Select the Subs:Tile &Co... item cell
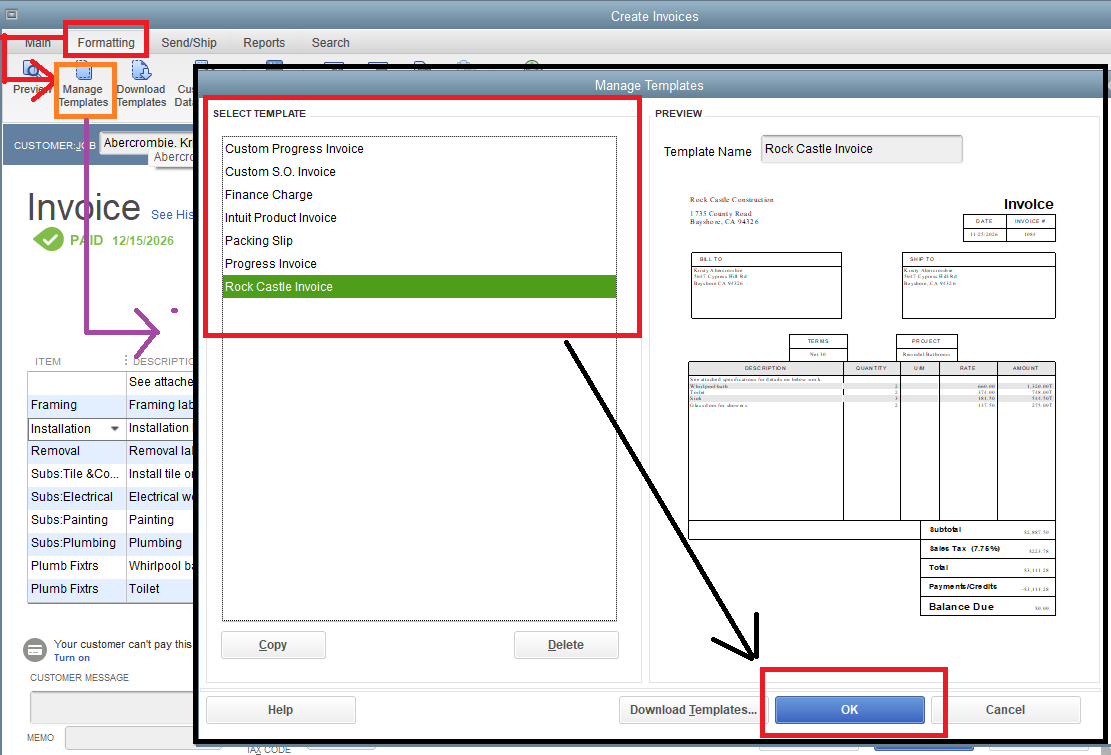 pos(77,474)
